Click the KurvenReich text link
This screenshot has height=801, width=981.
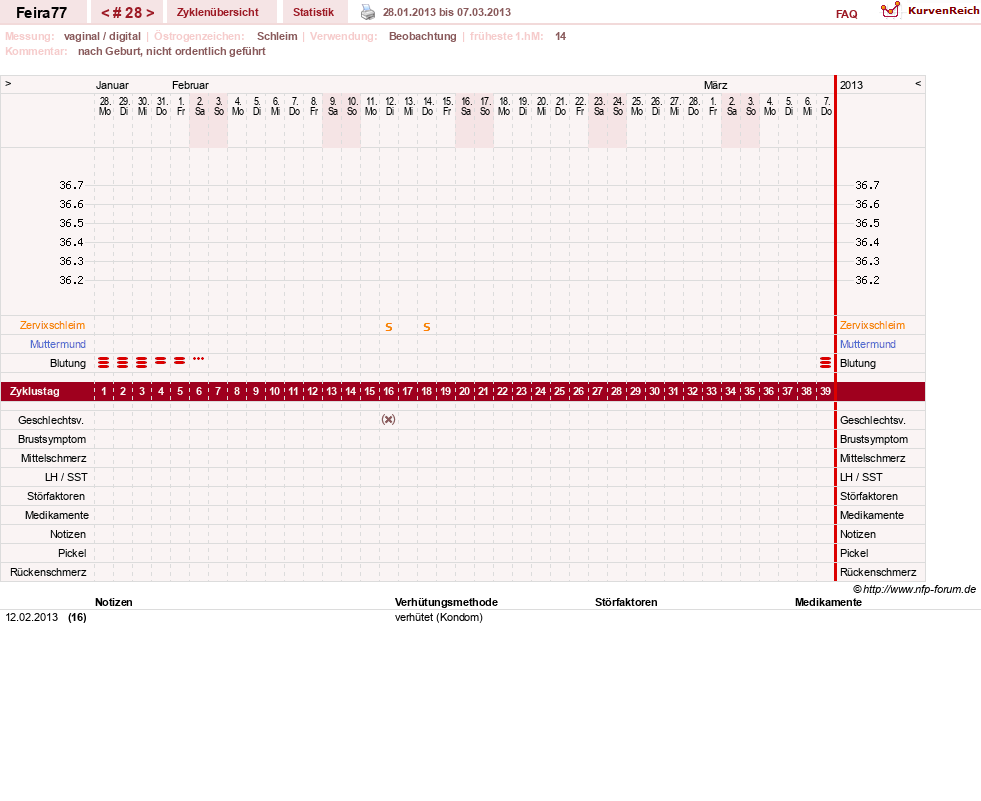[x=943, y=11]
